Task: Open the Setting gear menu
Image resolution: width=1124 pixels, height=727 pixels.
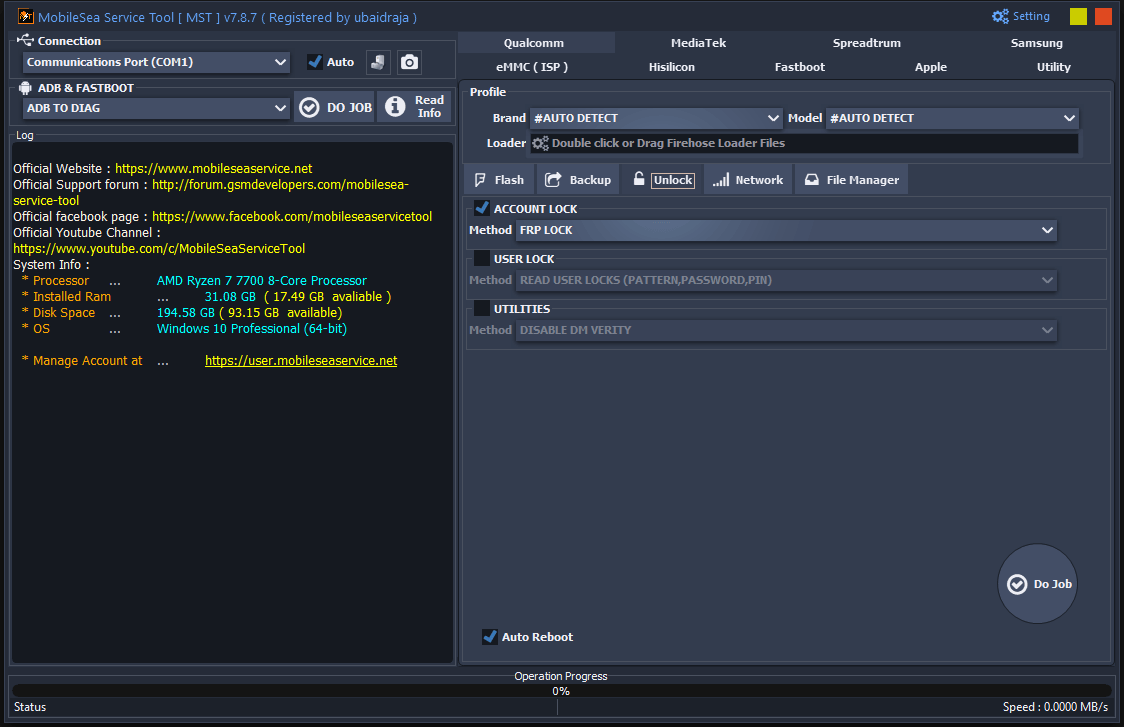Action: [x=1000, y=16]
